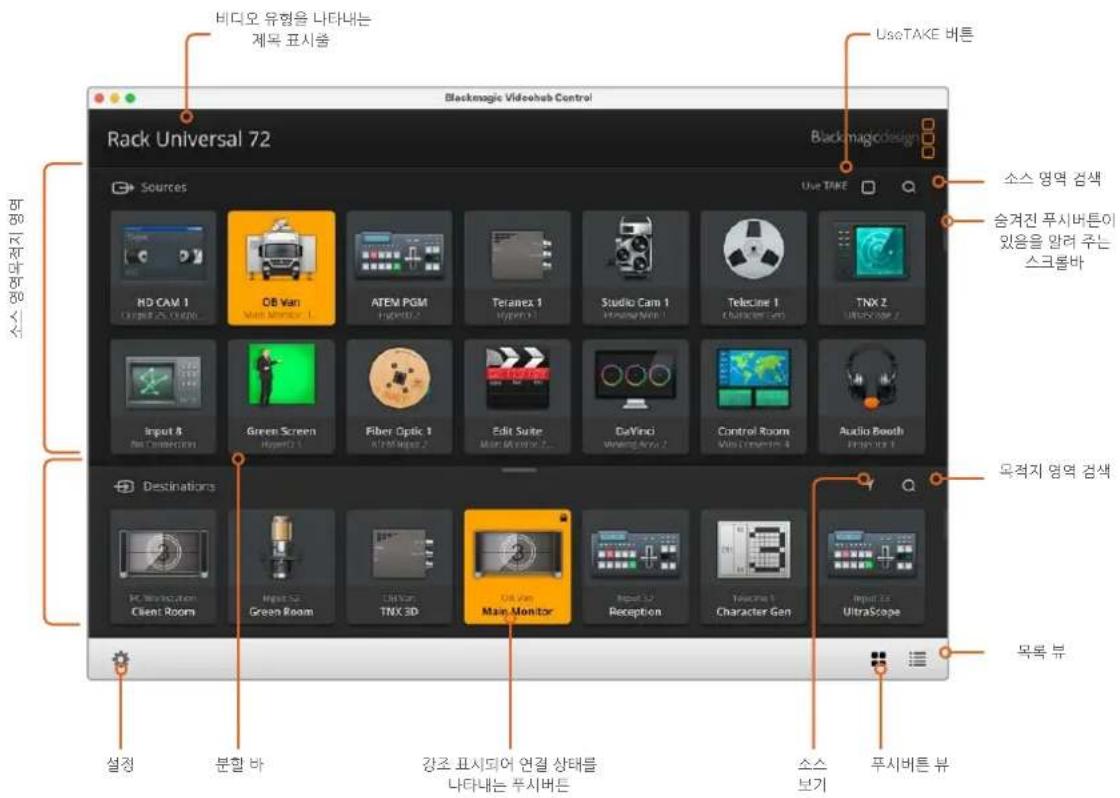Click the lock icon on Main Monitor

click(563, 517)
